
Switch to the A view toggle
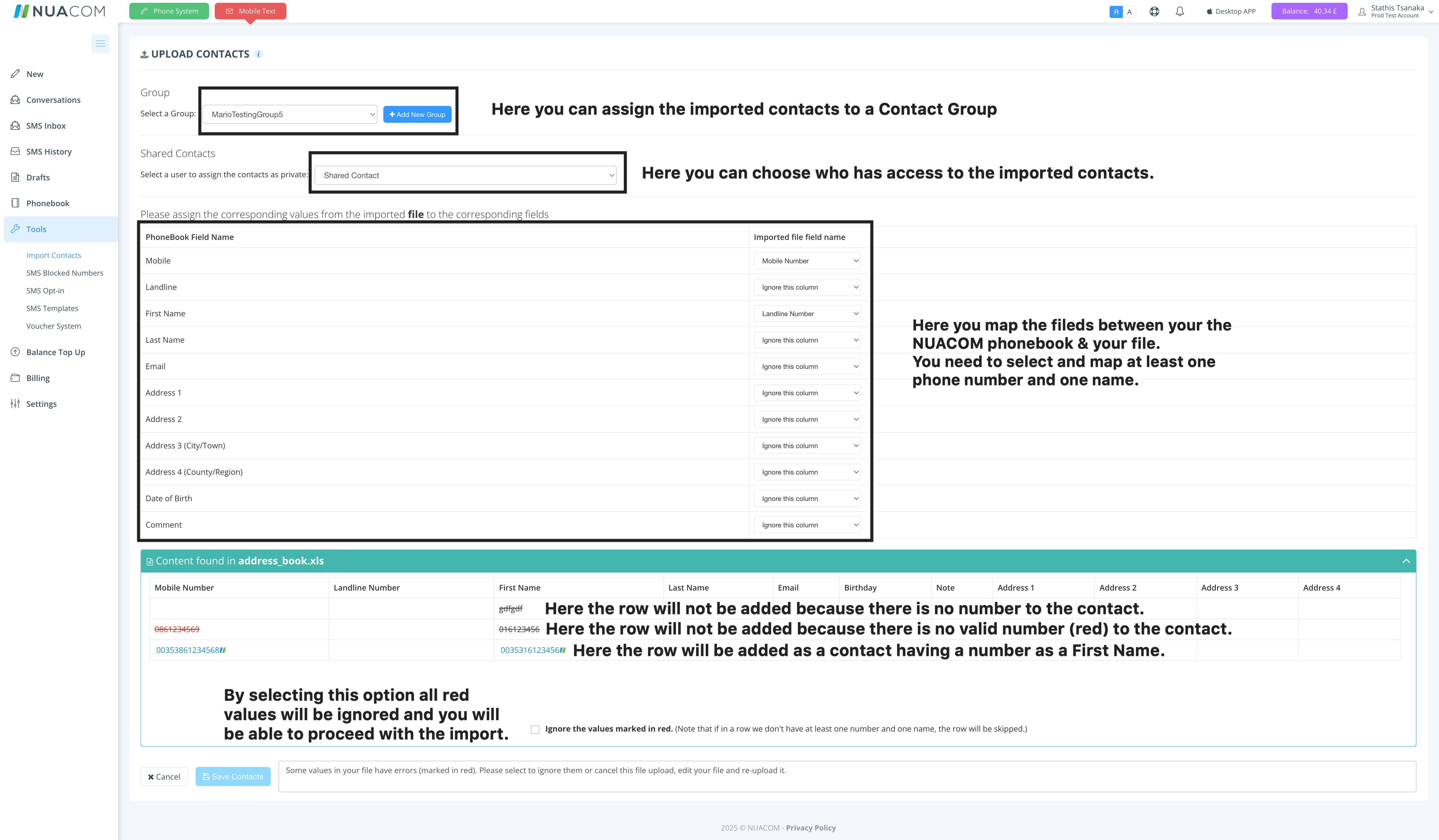[1129, 12]
